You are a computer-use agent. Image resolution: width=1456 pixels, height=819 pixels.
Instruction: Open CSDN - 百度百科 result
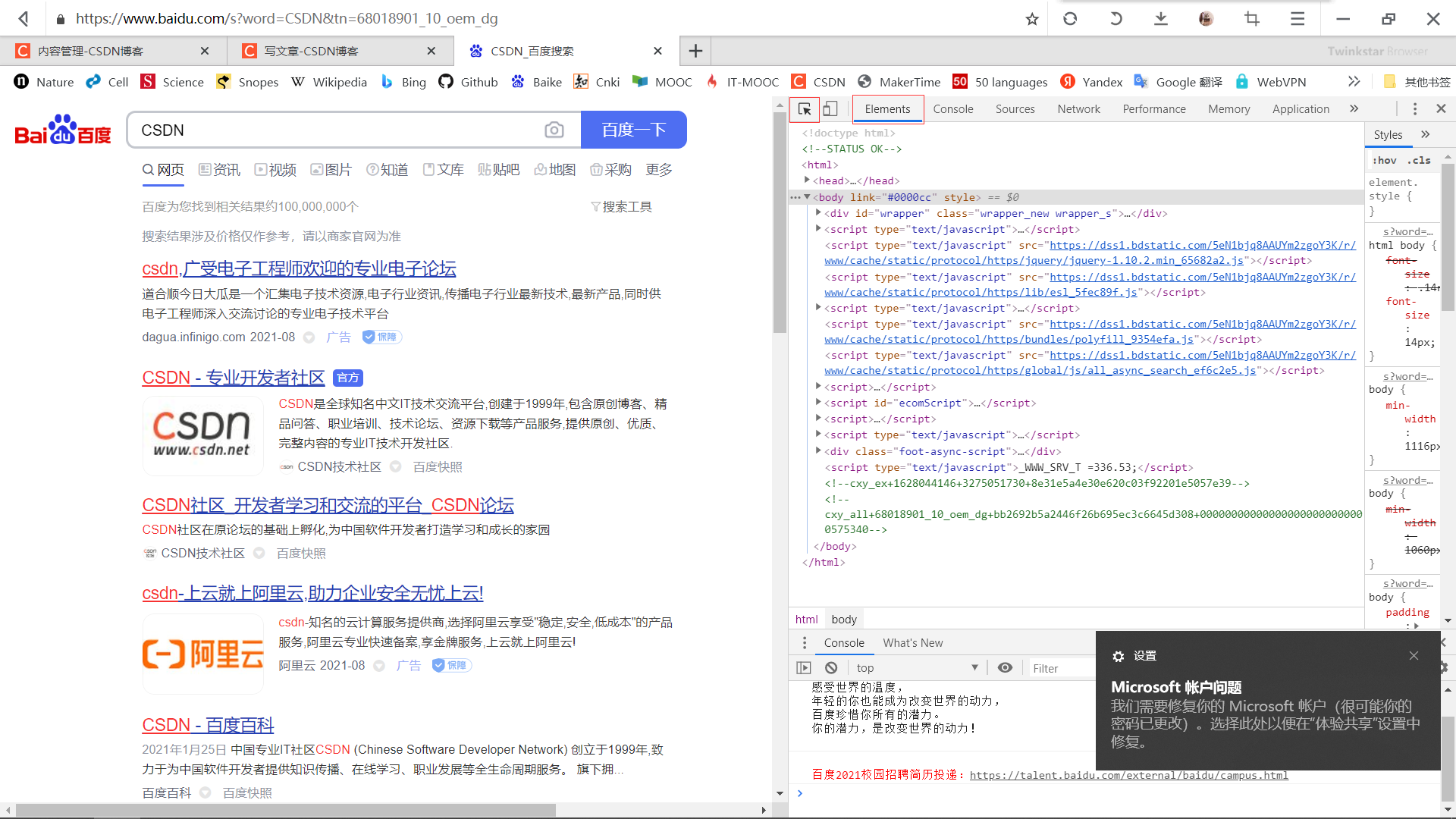[208, 725]
